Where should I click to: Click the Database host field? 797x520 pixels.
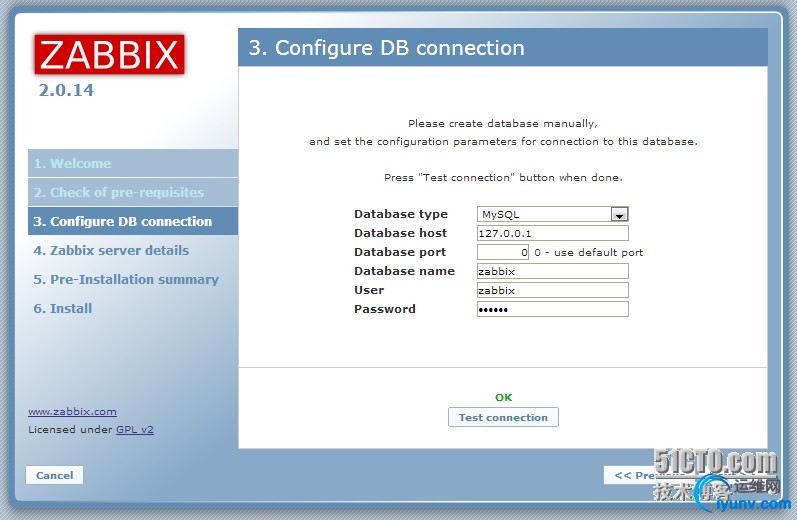[x=553, y=233]
